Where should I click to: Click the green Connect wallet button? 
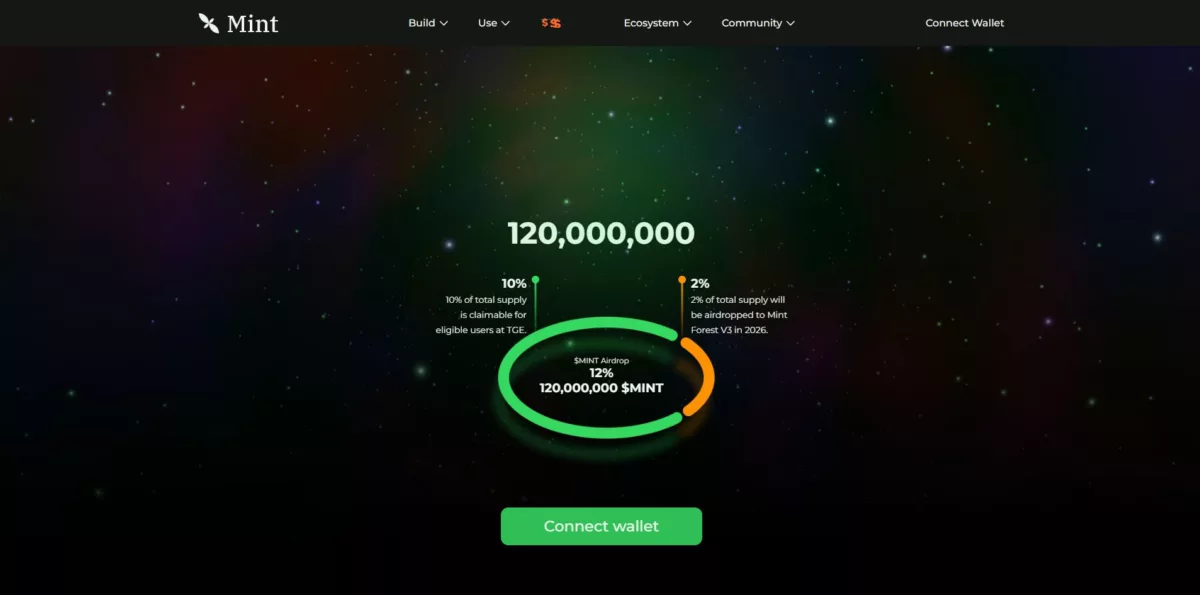(x=601, y=526)
